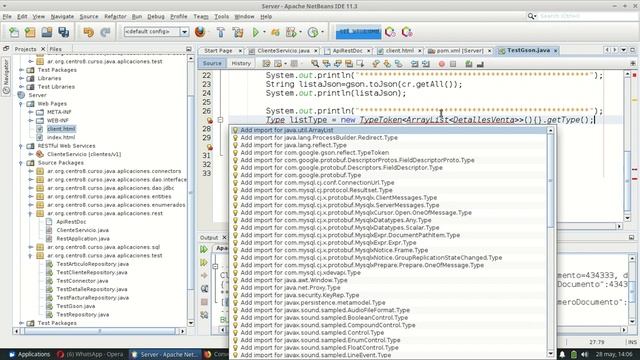Open the Refactor menu
This screenshot has height=360, width=640.
(x=115, y=17)
